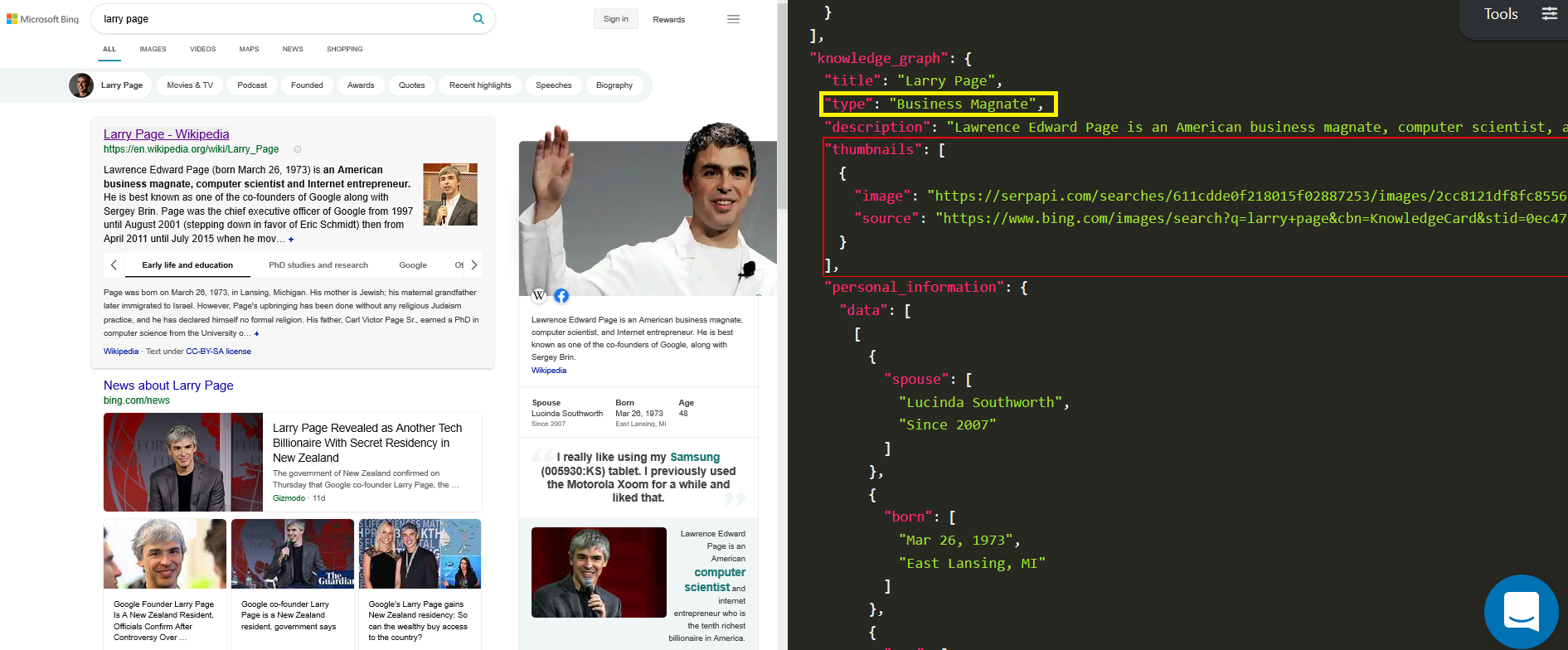Screen dimensions: 1568x650
Task: Click the right arrow of section tabs
Action: 473,265
